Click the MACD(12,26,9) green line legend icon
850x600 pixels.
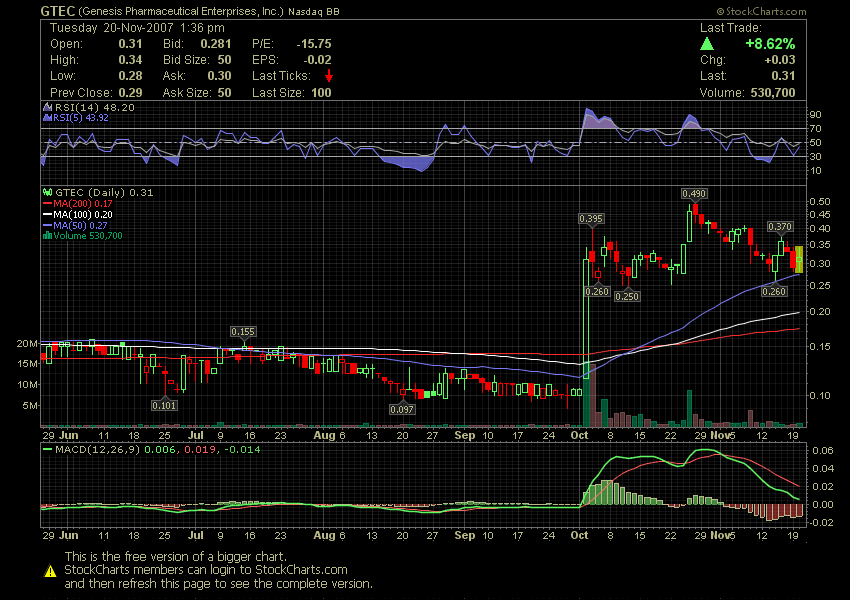pos(46,451)
